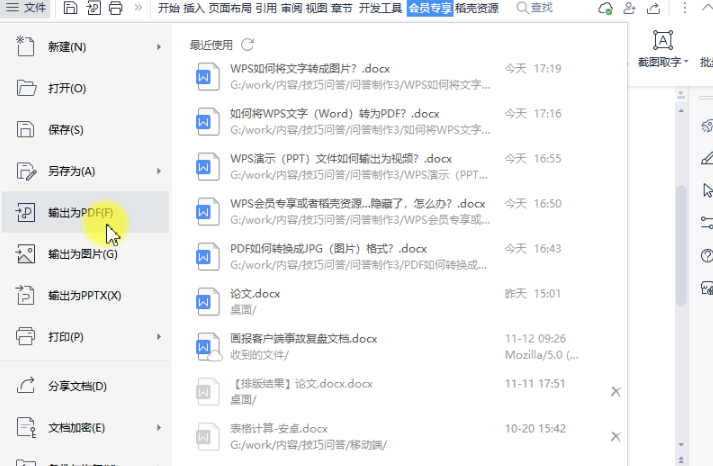Image resolution: width=713 pixels, height=466 pixels.
Task: Open the help icon in right sidebar
Action: coord(707,256)
